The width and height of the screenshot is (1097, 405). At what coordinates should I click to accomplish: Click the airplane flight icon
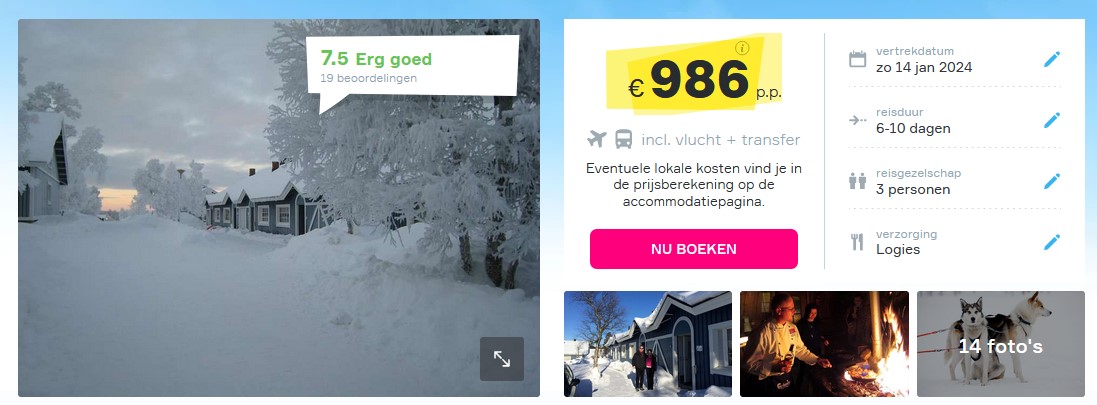(x=597, y=139)
